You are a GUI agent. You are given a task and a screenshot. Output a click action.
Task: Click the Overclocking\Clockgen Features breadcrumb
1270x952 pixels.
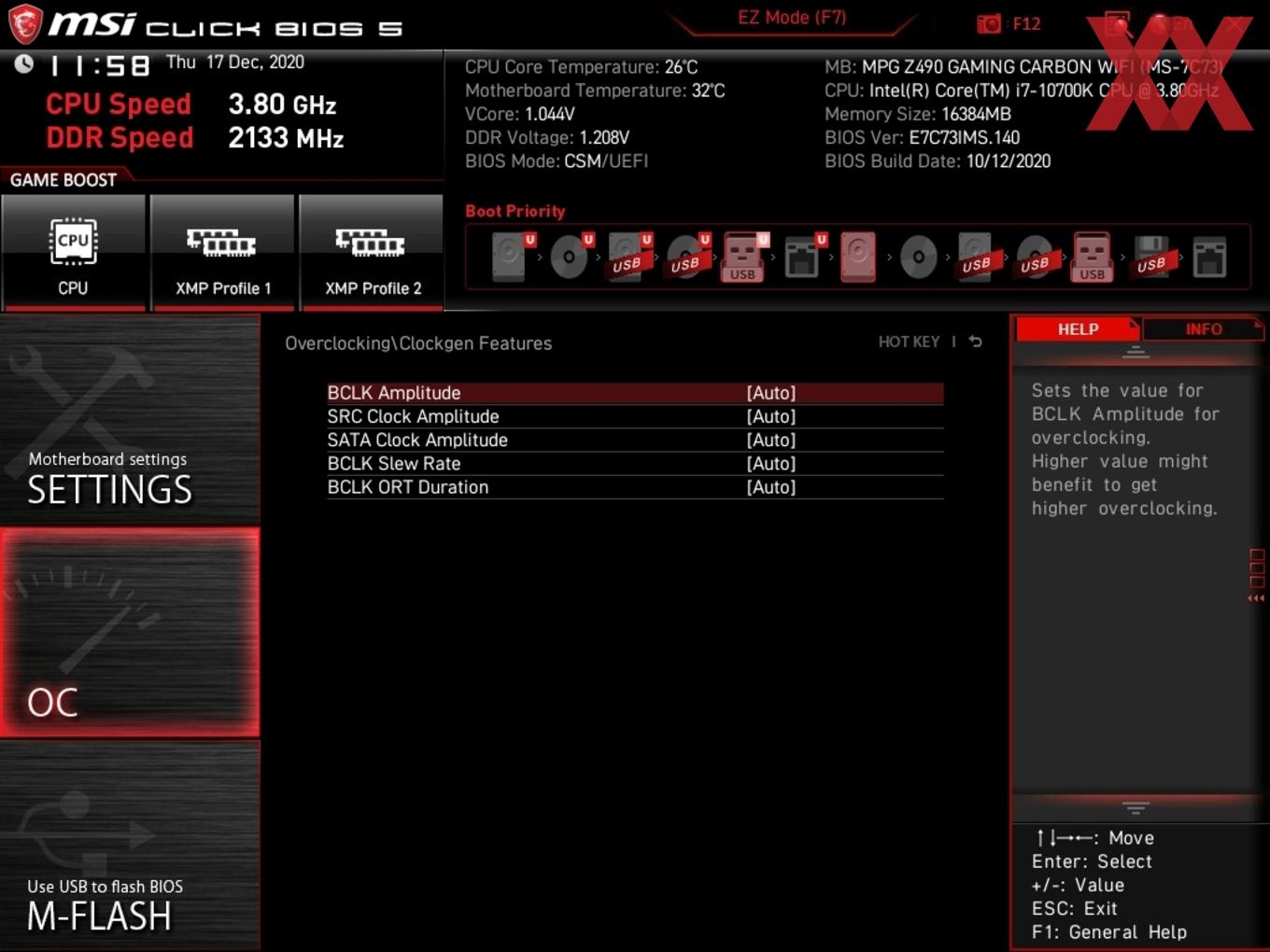[x=418, y=343]
